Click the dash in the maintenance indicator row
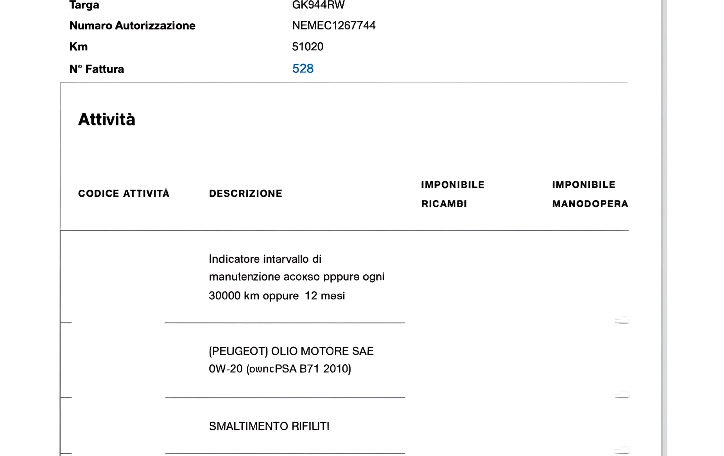This screenshot has width=724, height=456. [621, 322]
